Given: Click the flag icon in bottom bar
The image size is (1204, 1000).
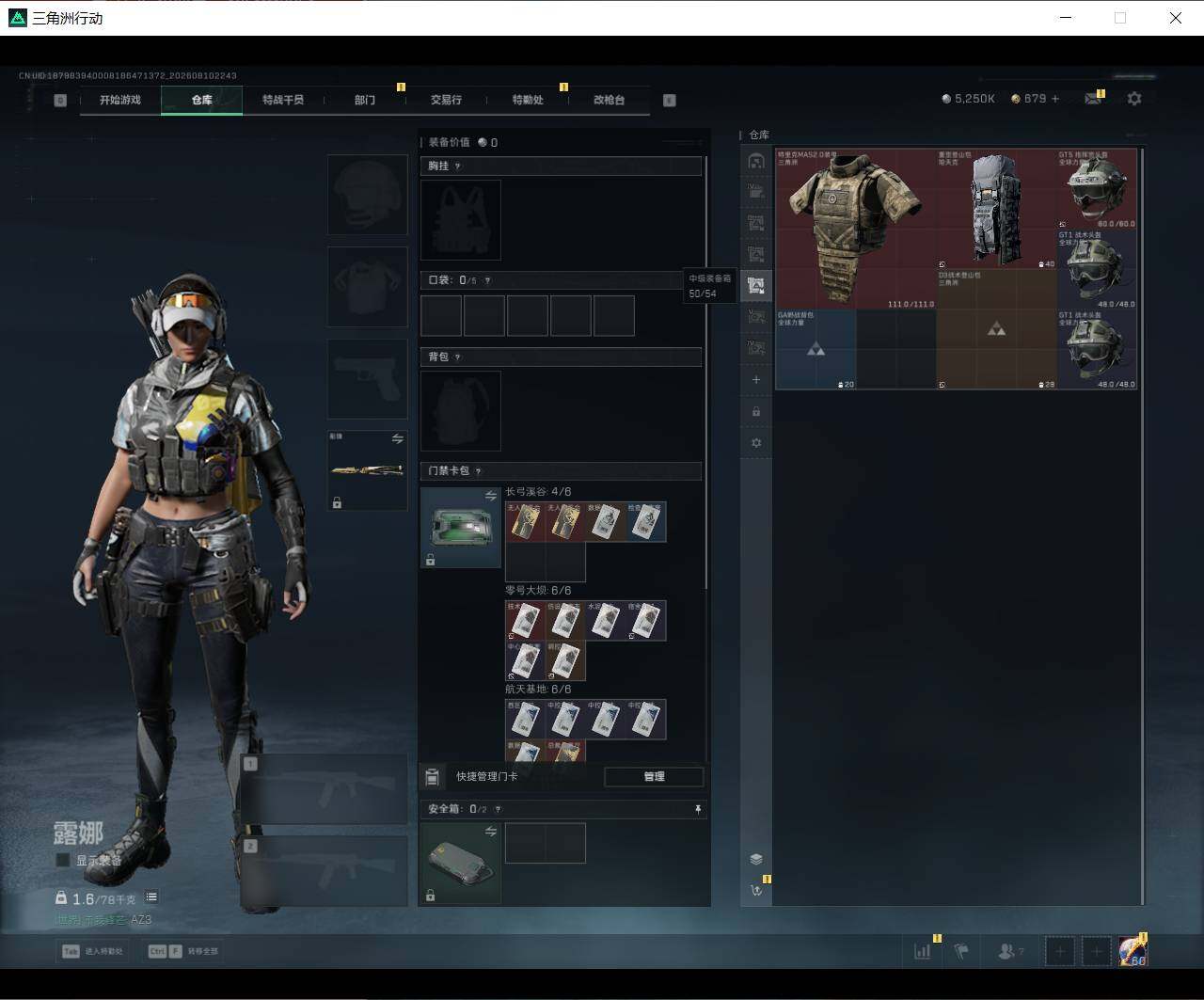Looking at the screenshot, I should (x=961, y=951).
